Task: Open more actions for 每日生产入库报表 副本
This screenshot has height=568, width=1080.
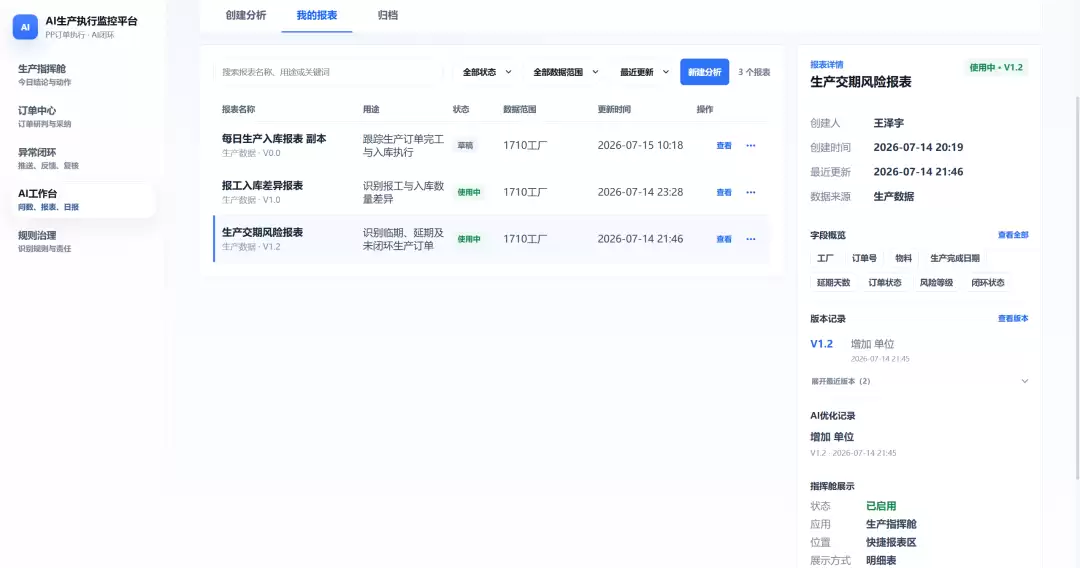Action: 751,145
